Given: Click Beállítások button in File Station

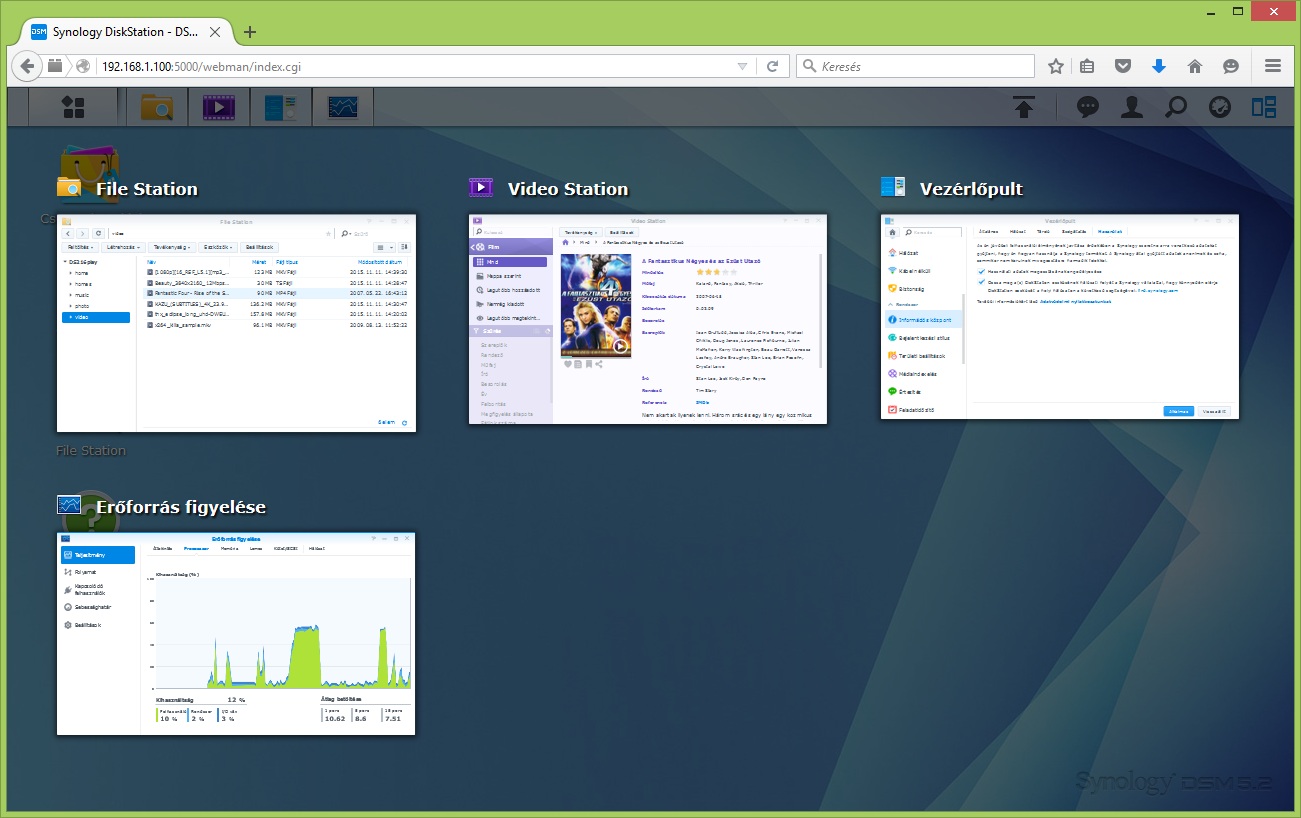Looking at the screenshot, I should point(261,247).
